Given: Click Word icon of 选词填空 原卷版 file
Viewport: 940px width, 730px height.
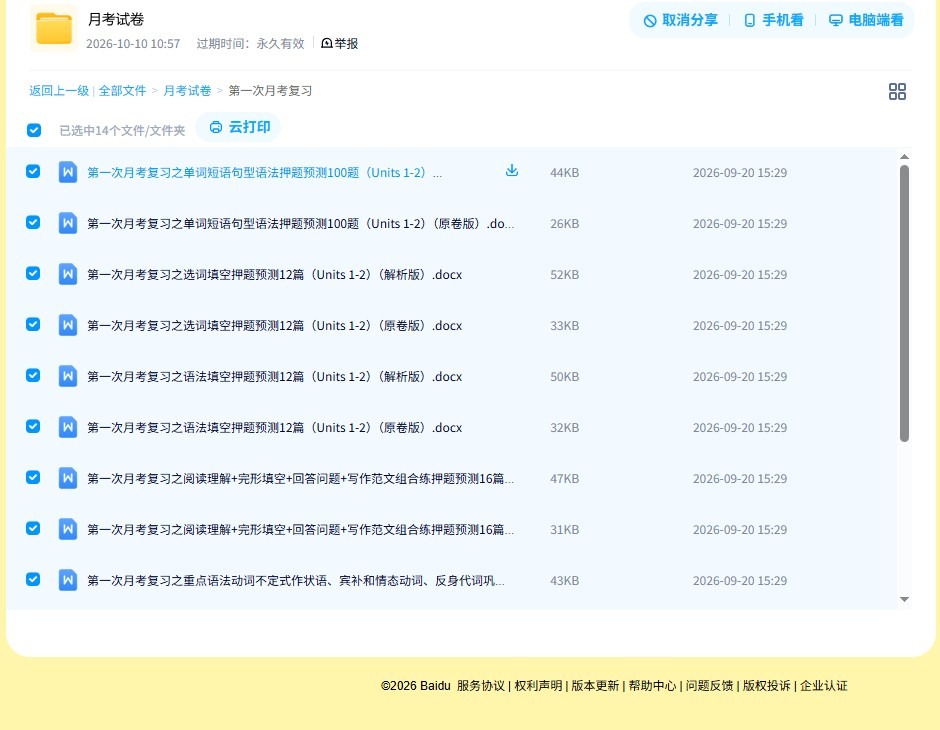Looking at the screenshot, I should [x=68, y=325].
